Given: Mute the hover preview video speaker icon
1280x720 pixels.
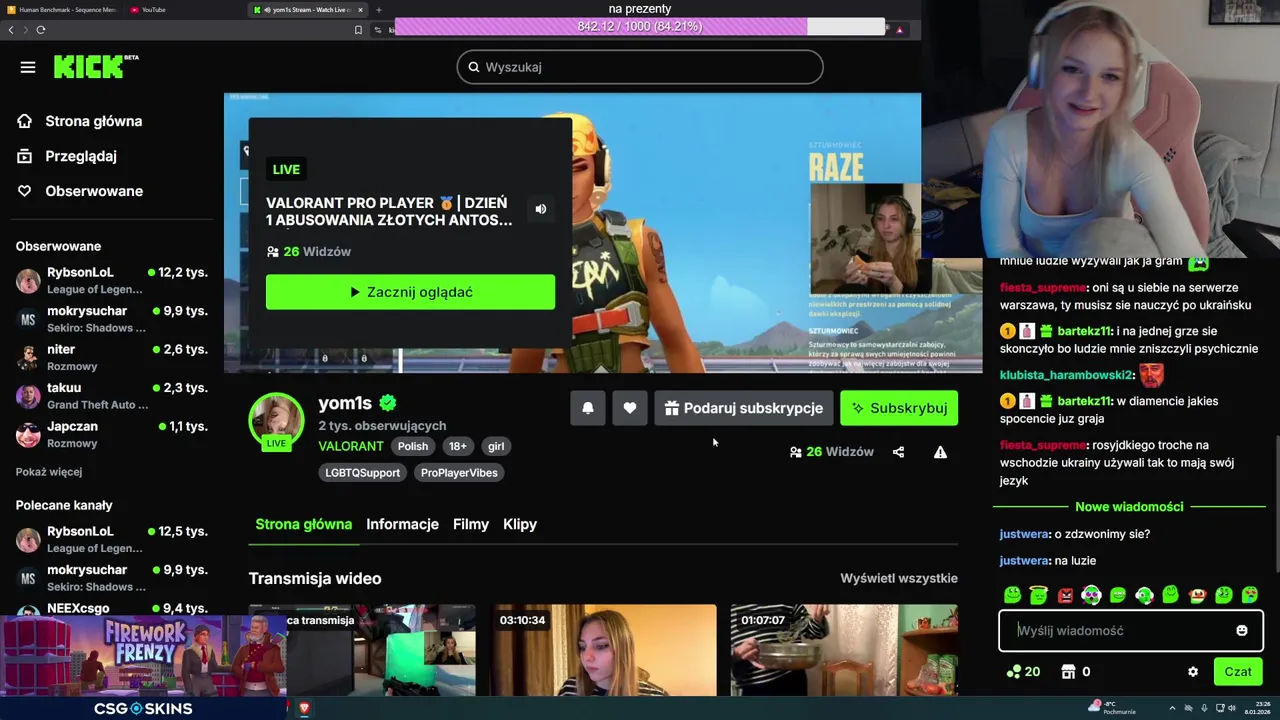Looking at the screenshot, I should pos(541,209).
